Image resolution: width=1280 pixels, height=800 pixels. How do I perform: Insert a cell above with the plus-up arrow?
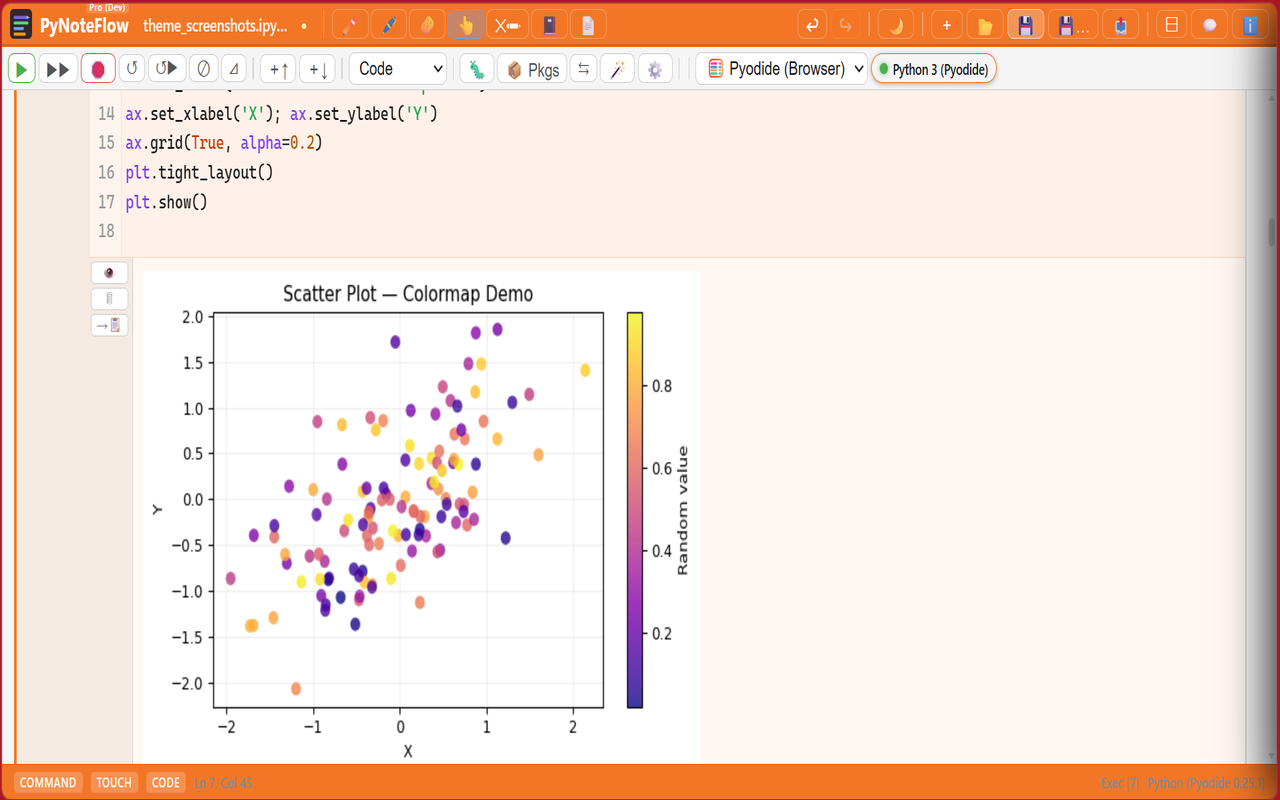(278, 69)
